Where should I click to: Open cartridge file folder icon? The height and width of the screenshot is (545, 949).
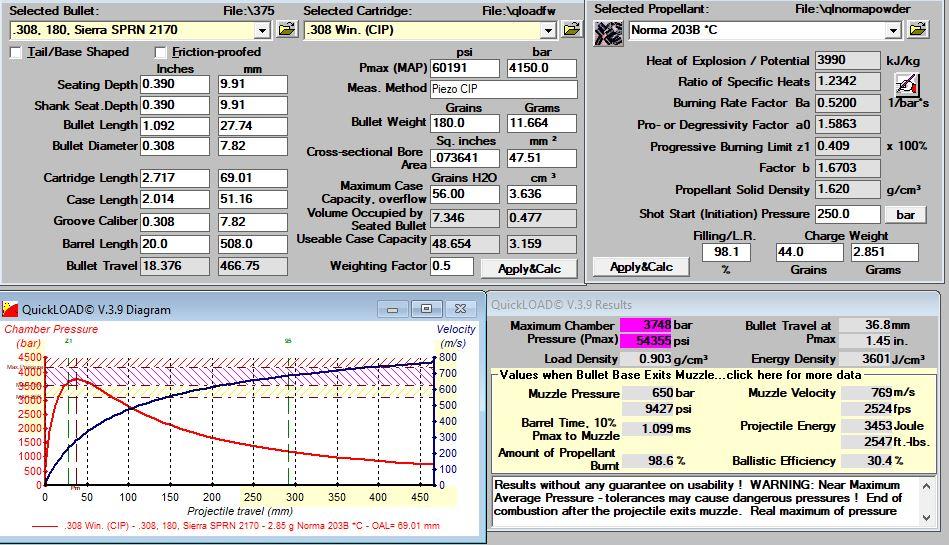[x=571, y=29]
